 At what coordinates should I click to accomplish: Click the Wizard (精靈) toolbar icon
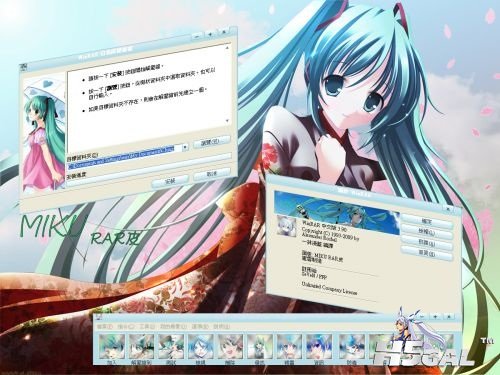[x=289, y=346]
